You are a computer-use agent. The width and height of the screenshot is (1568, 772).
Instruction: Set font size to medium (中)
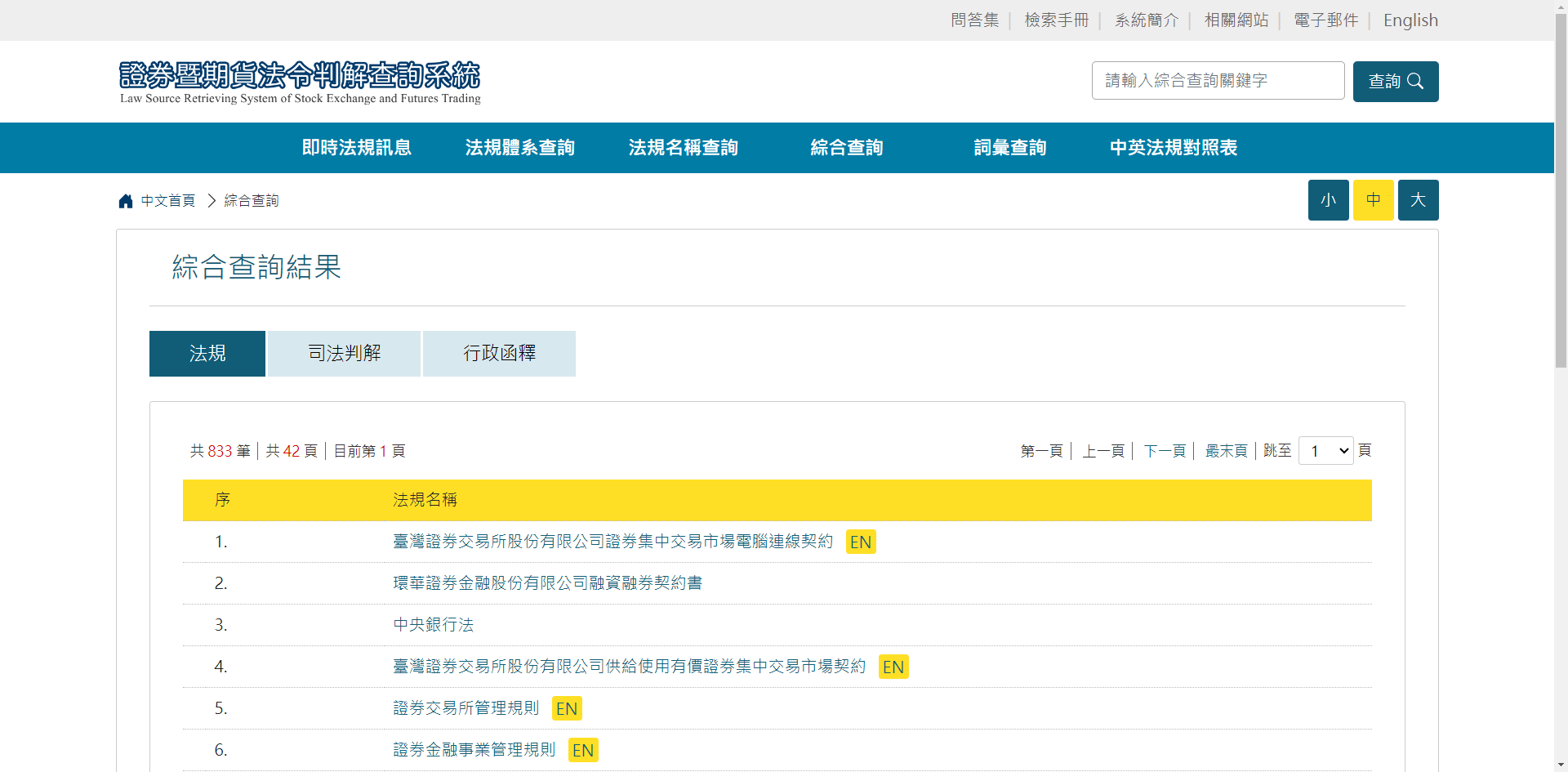[x=1373, y=200]
